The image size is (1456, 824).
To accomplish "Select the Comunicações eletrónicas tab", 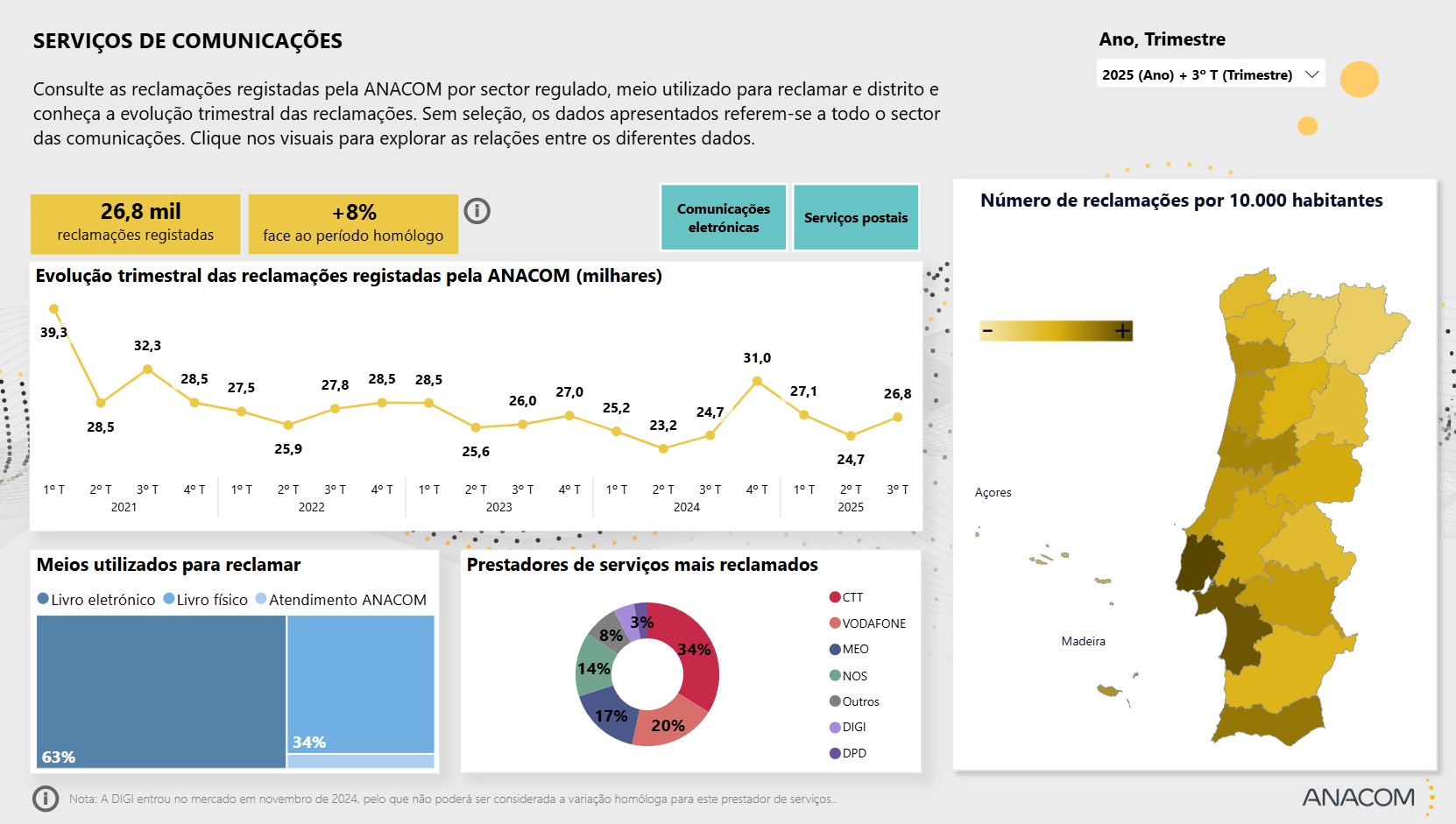I will [724, 218].
